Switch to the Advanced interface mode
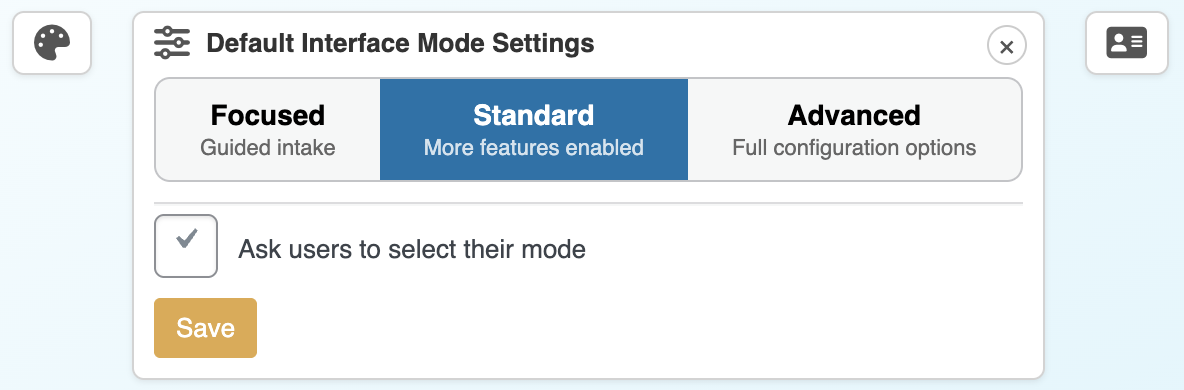The image size is (1184, 390). [x=854, y=130]
